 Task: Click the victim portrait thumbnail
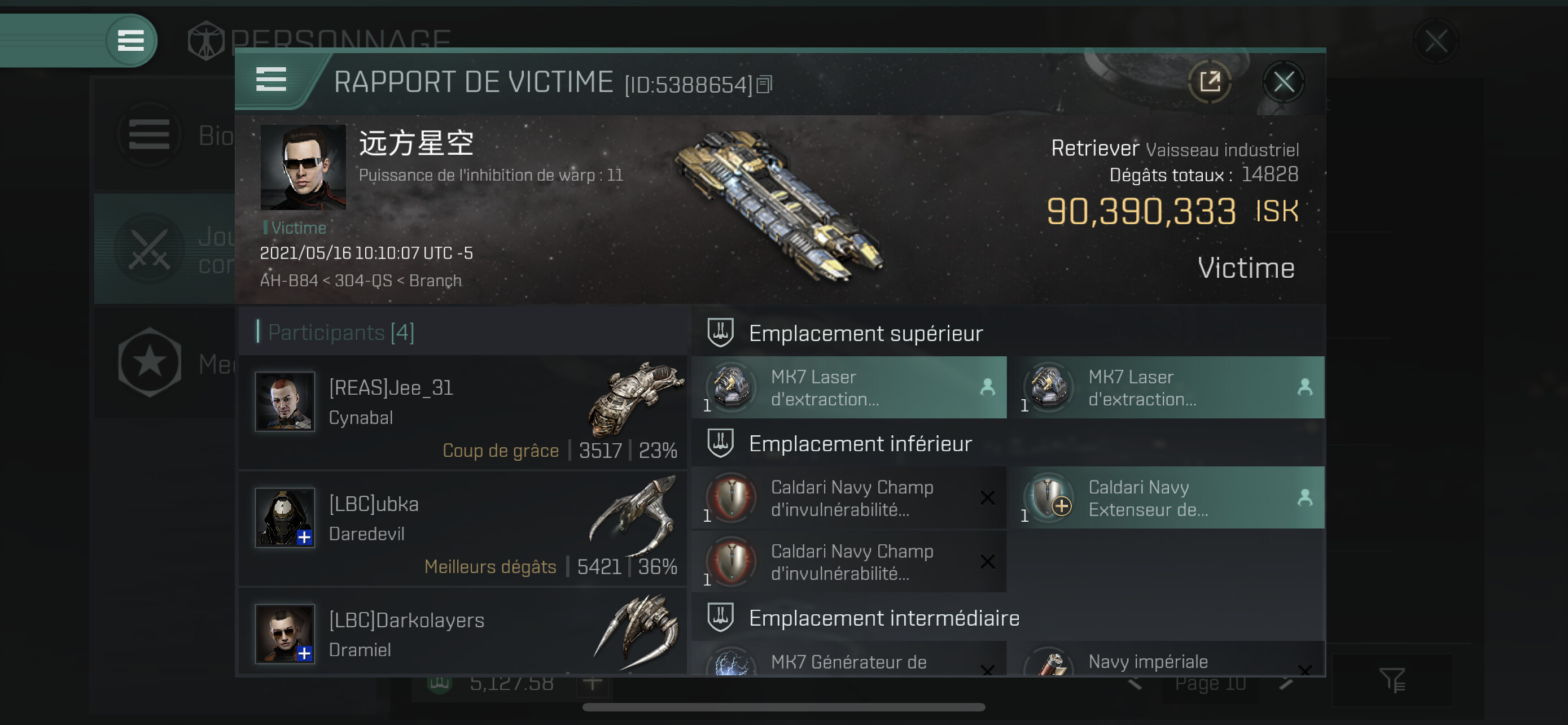[x=303, y=167]
